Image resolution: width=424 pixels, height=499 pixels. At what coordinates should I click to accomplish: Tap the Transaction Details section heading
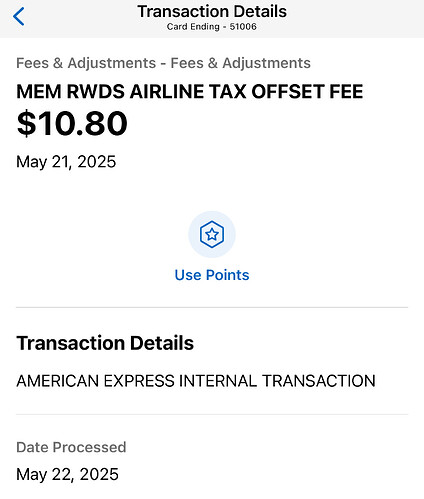(105, 343)
